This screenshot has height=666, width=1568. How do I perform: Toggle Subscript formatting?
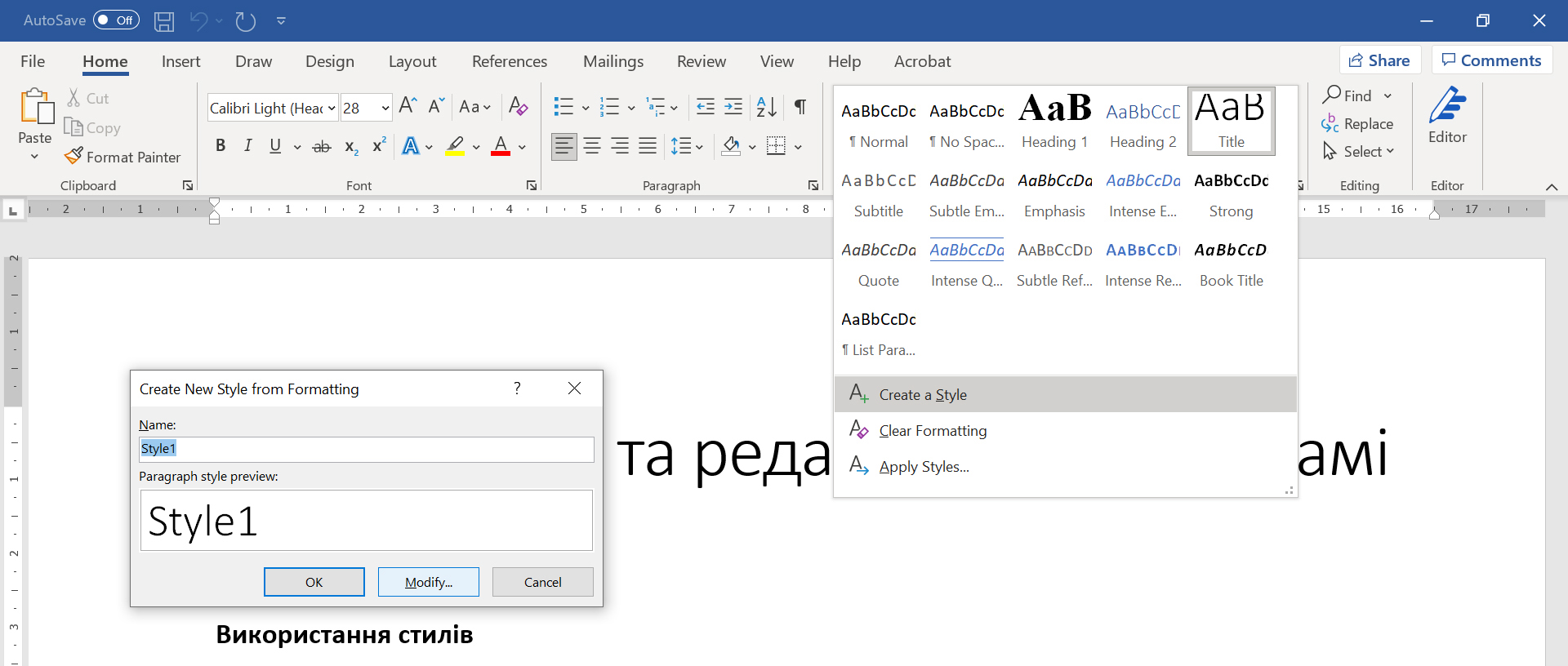351,147
